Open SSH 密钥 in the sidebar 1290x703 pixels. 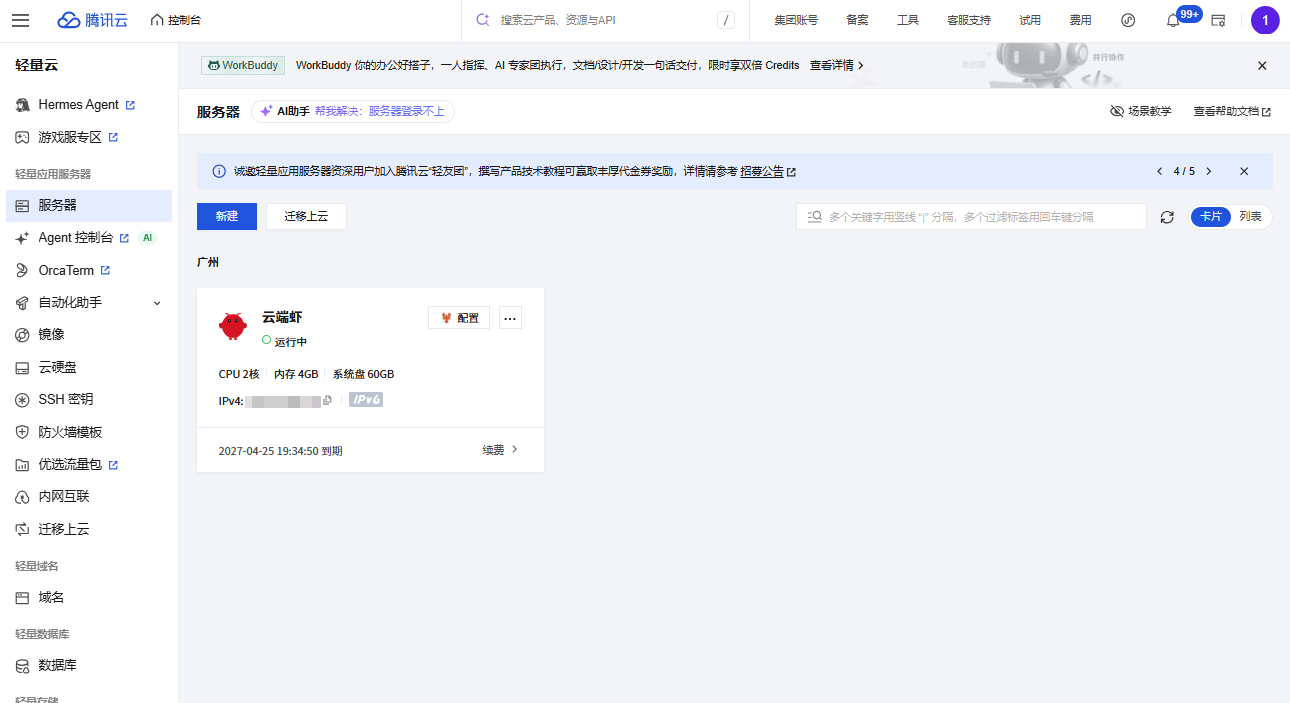89,399
